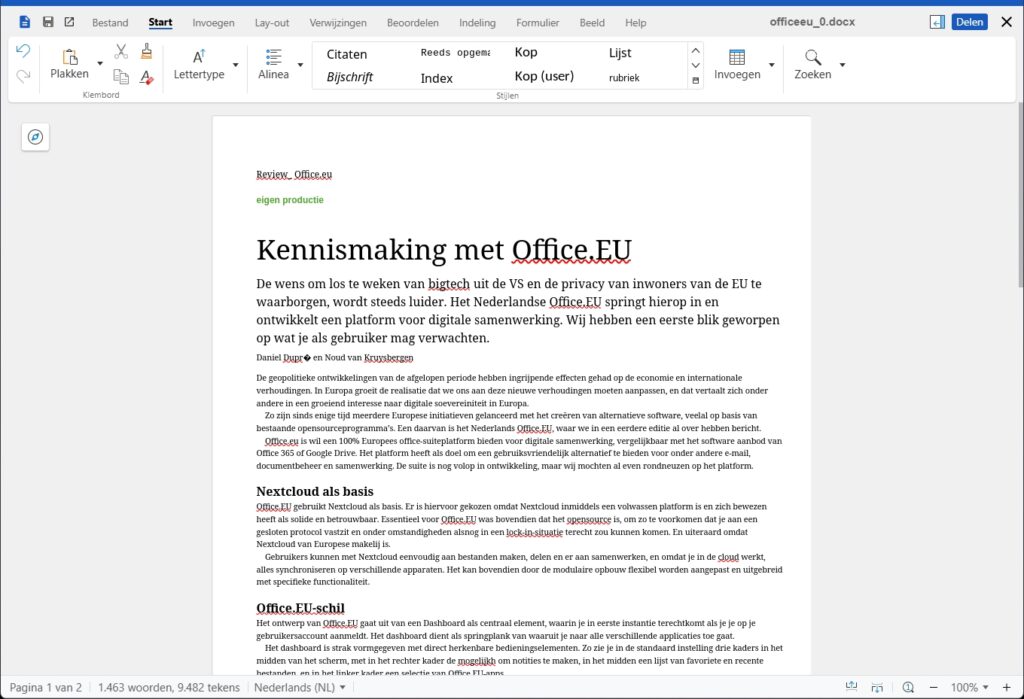Image resolution: width=1024 pixels, height=699 pixels.
Task: Open the Alinea dropdown arrow
Action: pyautogui.click(x=300, y=65)
